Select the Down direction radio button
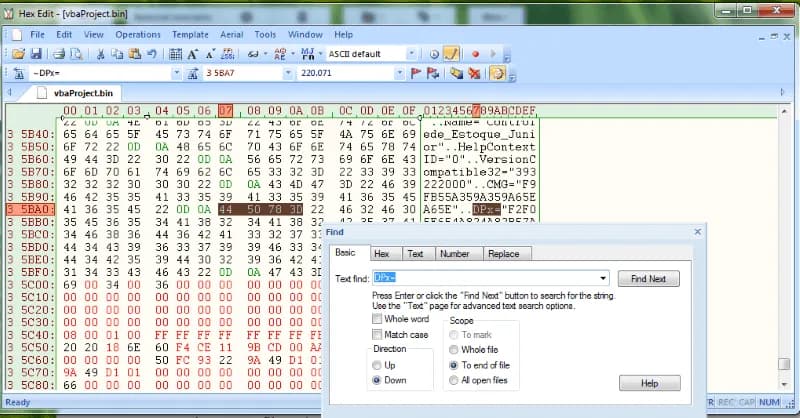The image size is (800, 418). [377, 380]
